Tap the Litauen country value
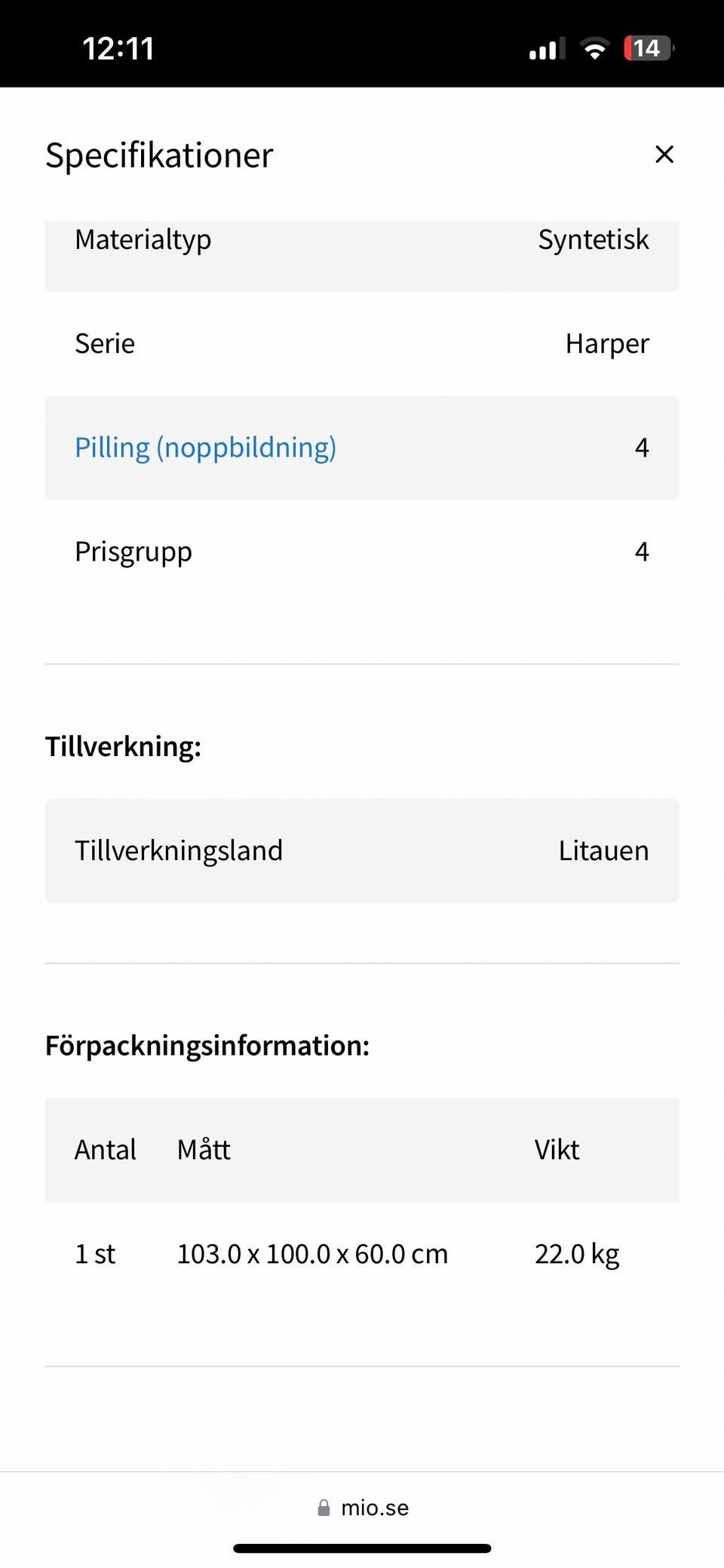This screenshot has height=1568, width=724. point(603,850)
